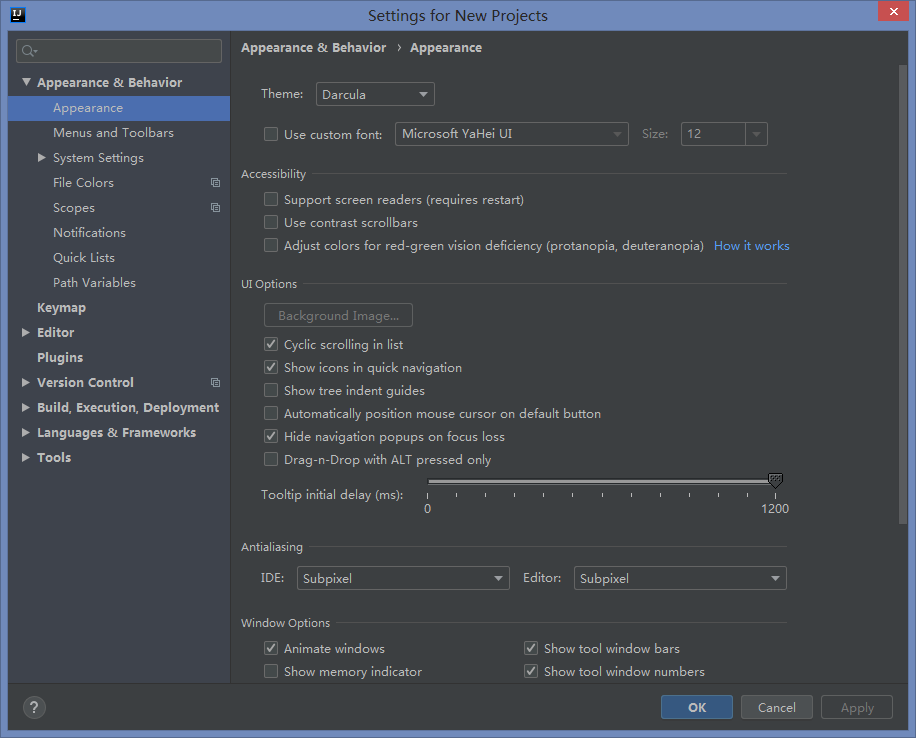Open Plugins settings page

pos(60,358)
